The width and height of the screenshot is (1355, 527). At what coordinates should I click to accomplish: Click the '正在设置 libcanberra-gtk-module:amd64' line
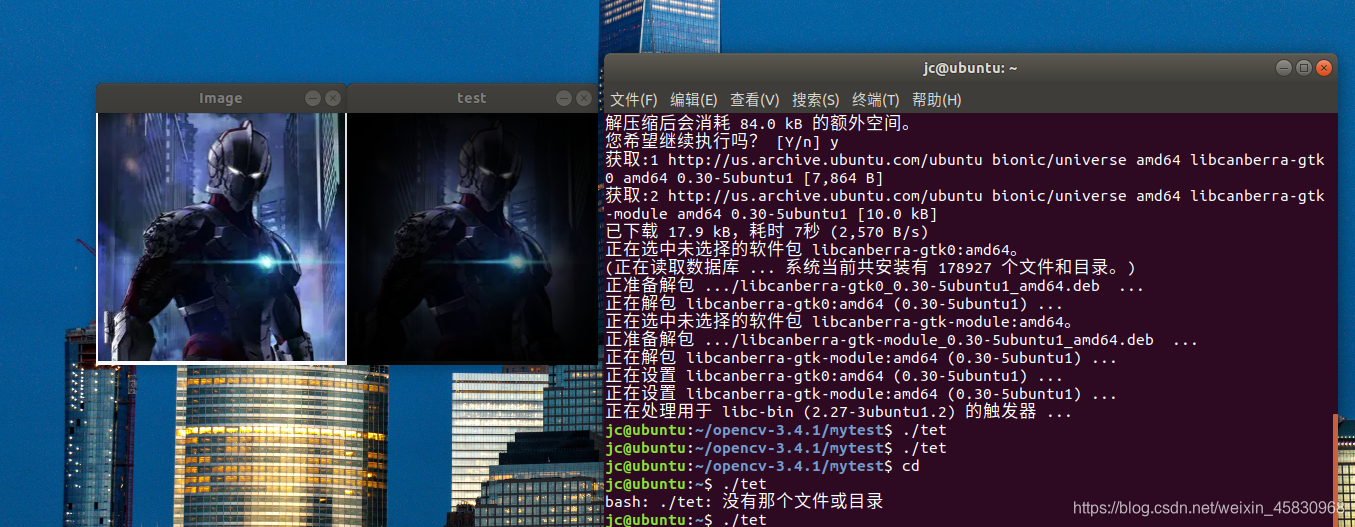click(x=862, y=394)
